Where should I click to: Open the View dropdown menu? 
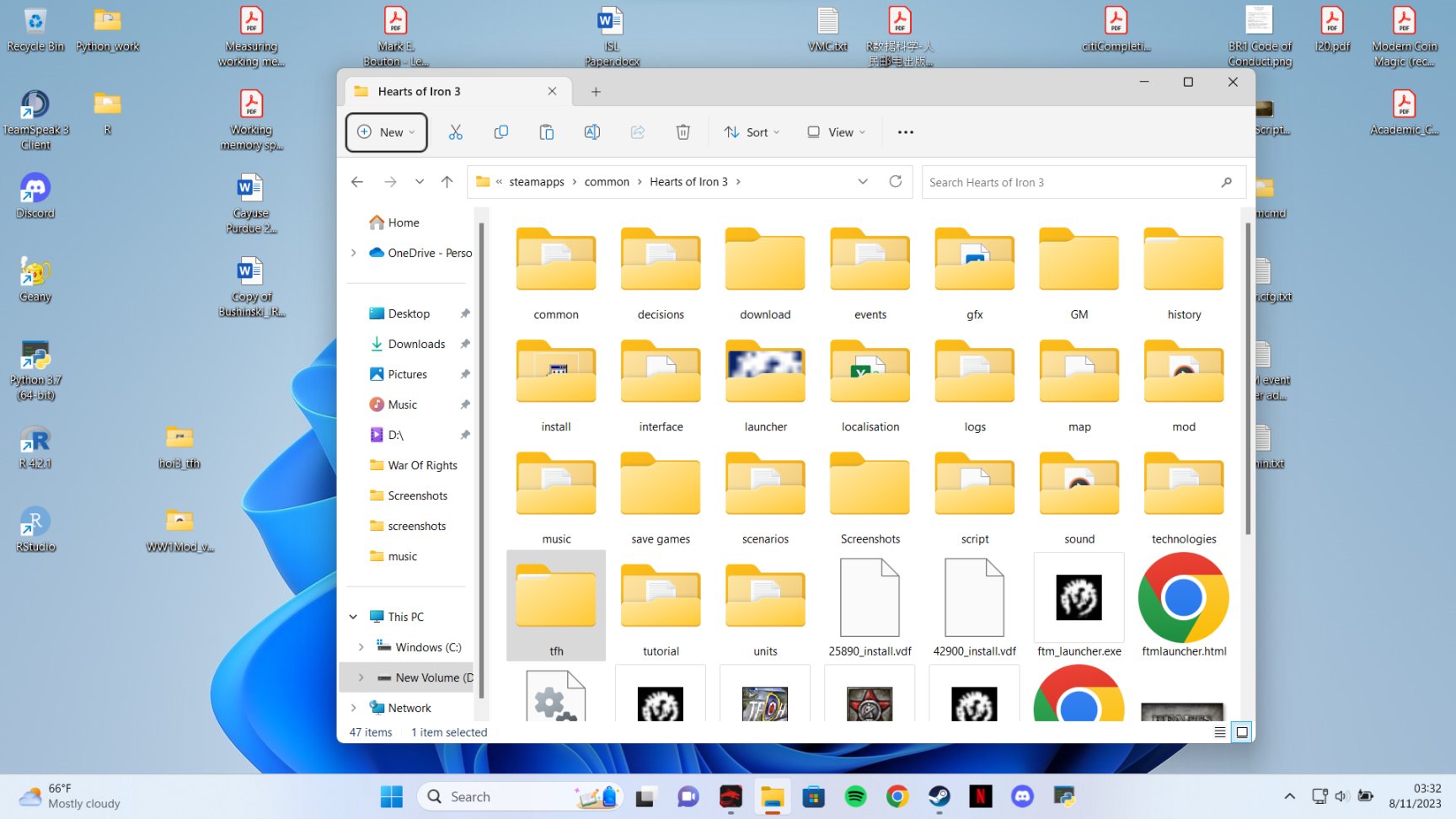(x=836, y=132)
